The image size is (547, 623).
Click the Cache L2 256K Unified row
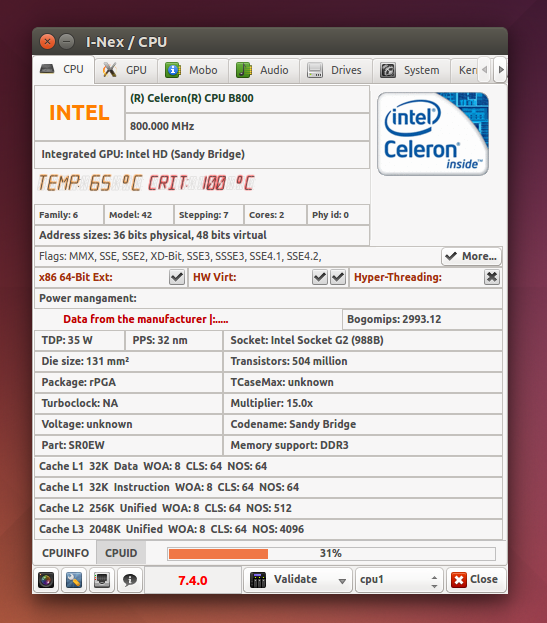coord(269,509)
